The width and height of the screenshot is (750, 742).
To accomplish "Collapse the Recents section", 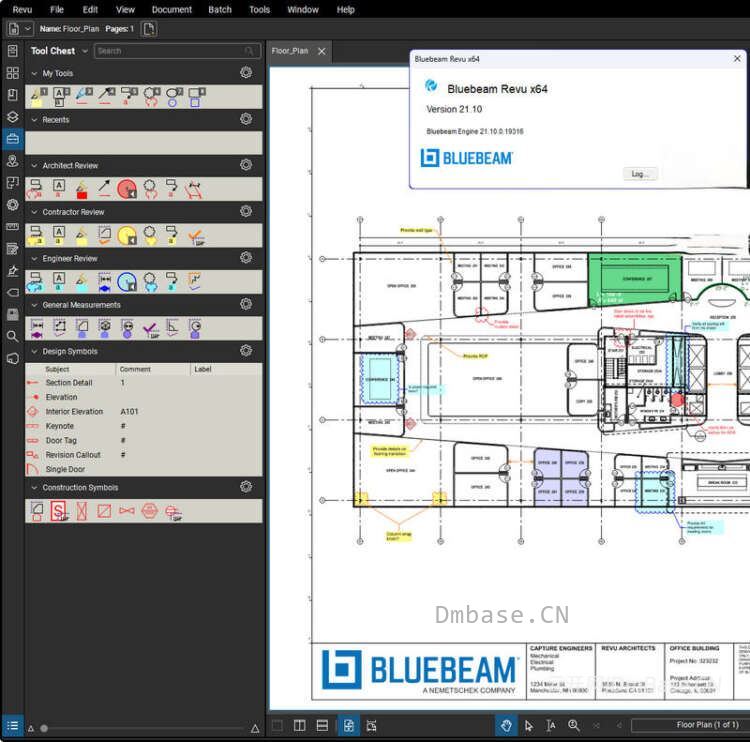I will point(34,120).
